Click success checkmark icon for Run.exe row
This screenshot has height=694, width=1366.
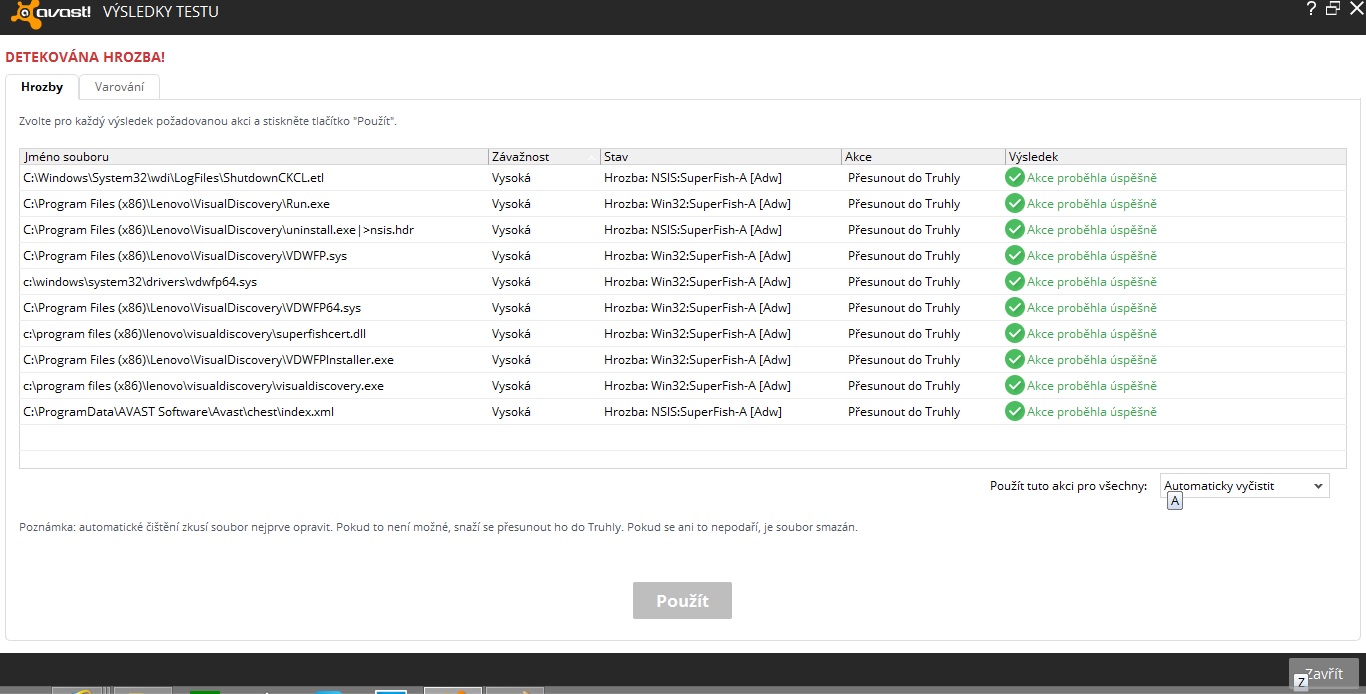pyautogui.click(x=1015, y=204)
